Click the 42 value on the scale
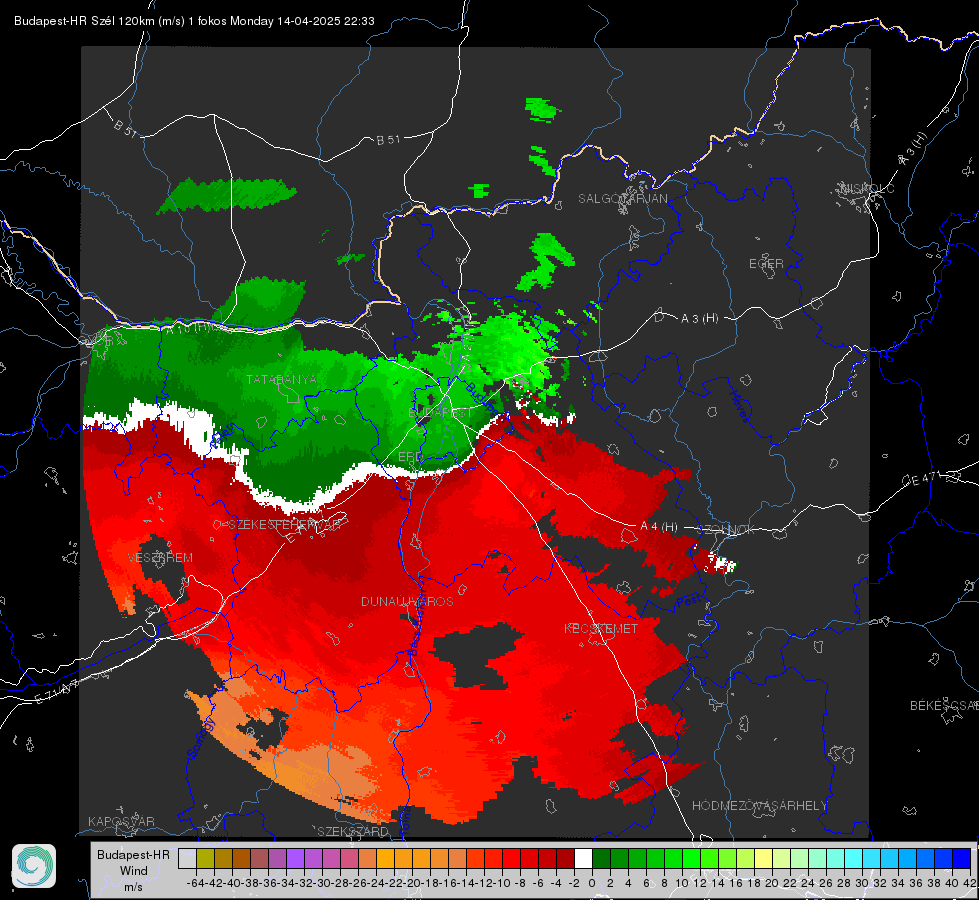The image size is (979, 900). [970, 883]
